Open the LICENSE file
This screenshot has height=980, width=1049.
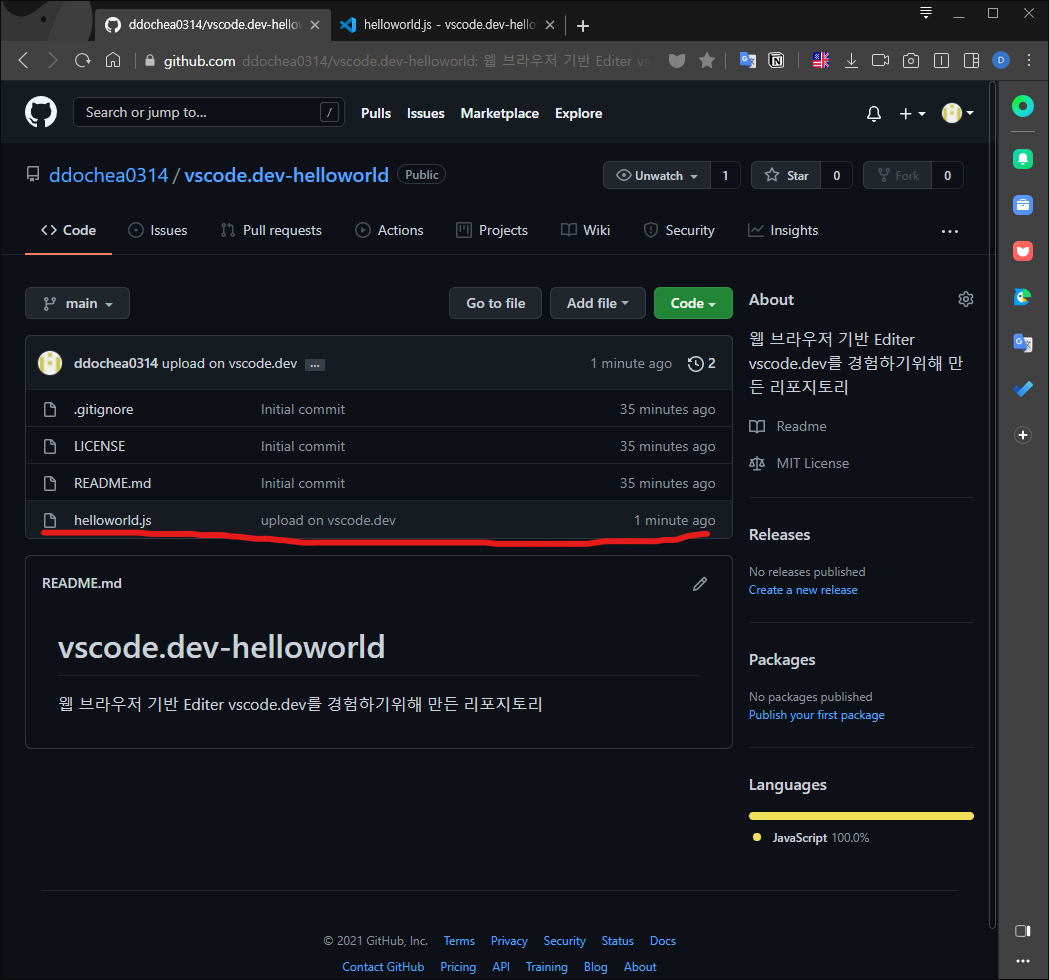point(100,446)
